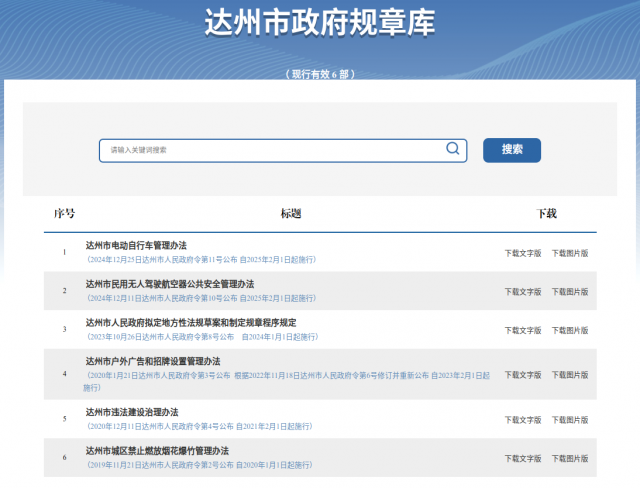Open 达州市民用无人驾驶航空器公共安全管理办法
Viewport: 640px width, 488px height.
click(169, 284)
